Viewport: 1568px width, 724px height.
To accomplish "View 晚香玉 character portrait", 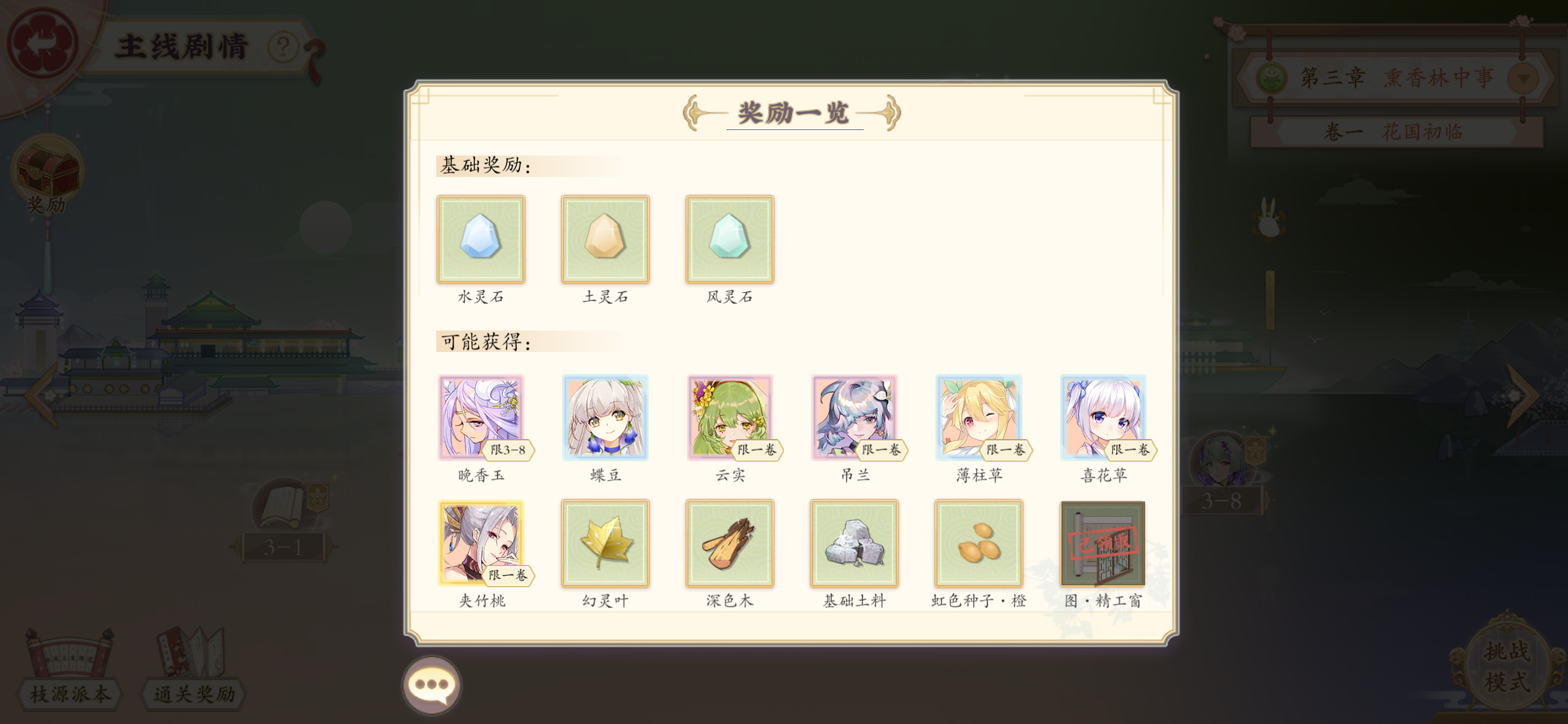I will [x=480, y=417].
